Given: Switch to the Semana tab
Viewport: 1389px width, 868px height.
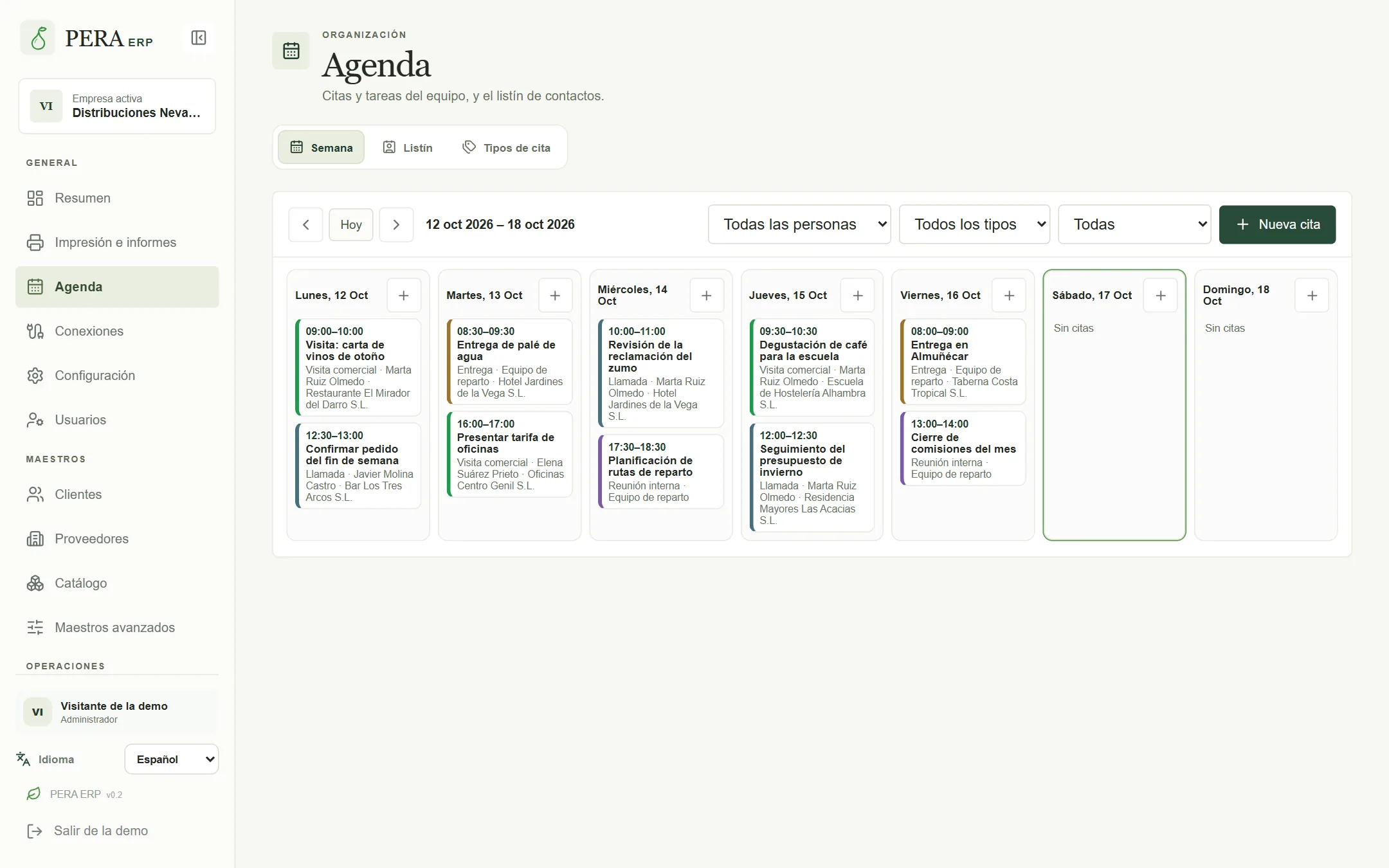Looking at the screenshot, I should pos(321,147).
